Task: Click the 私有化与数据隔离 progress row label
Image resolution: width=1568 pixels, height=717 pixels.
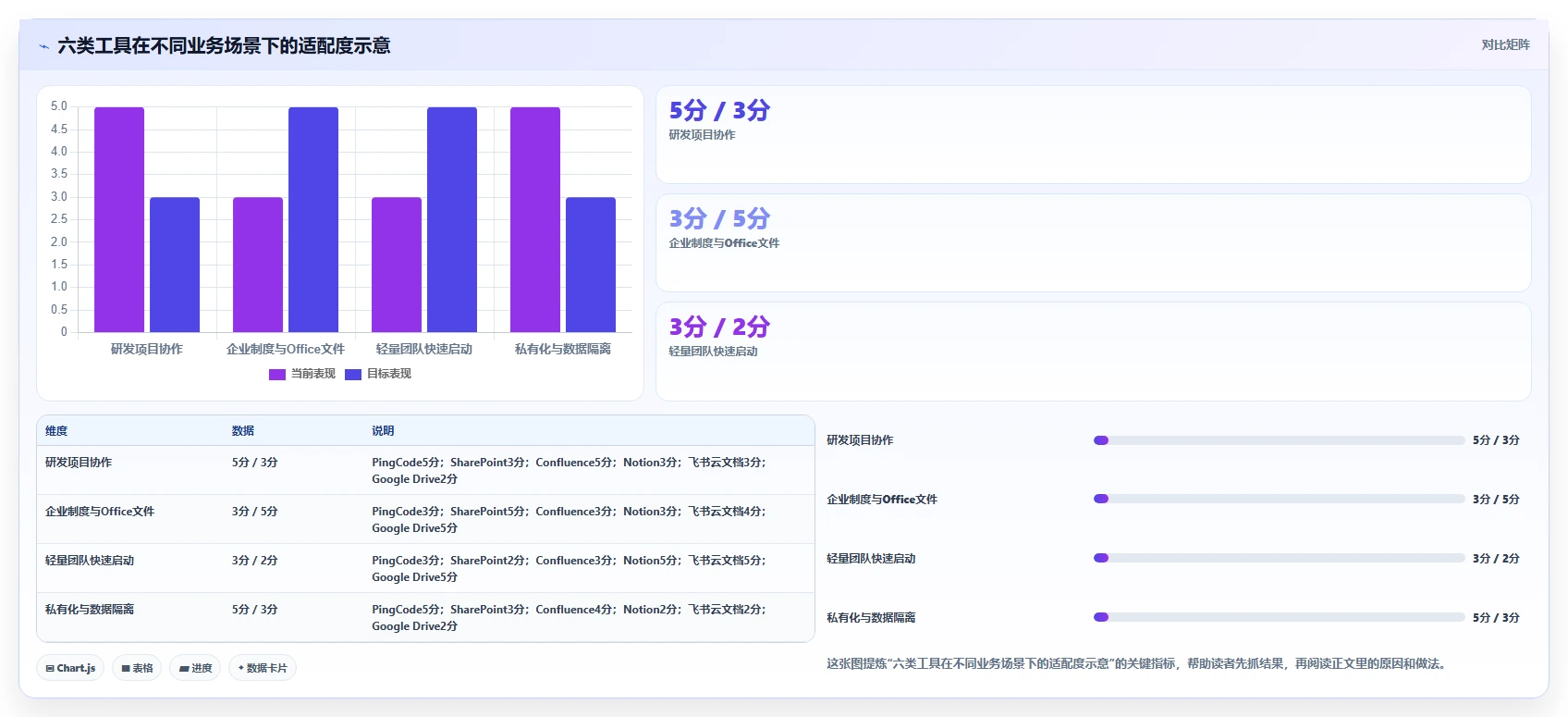Action: pos(871,618)
